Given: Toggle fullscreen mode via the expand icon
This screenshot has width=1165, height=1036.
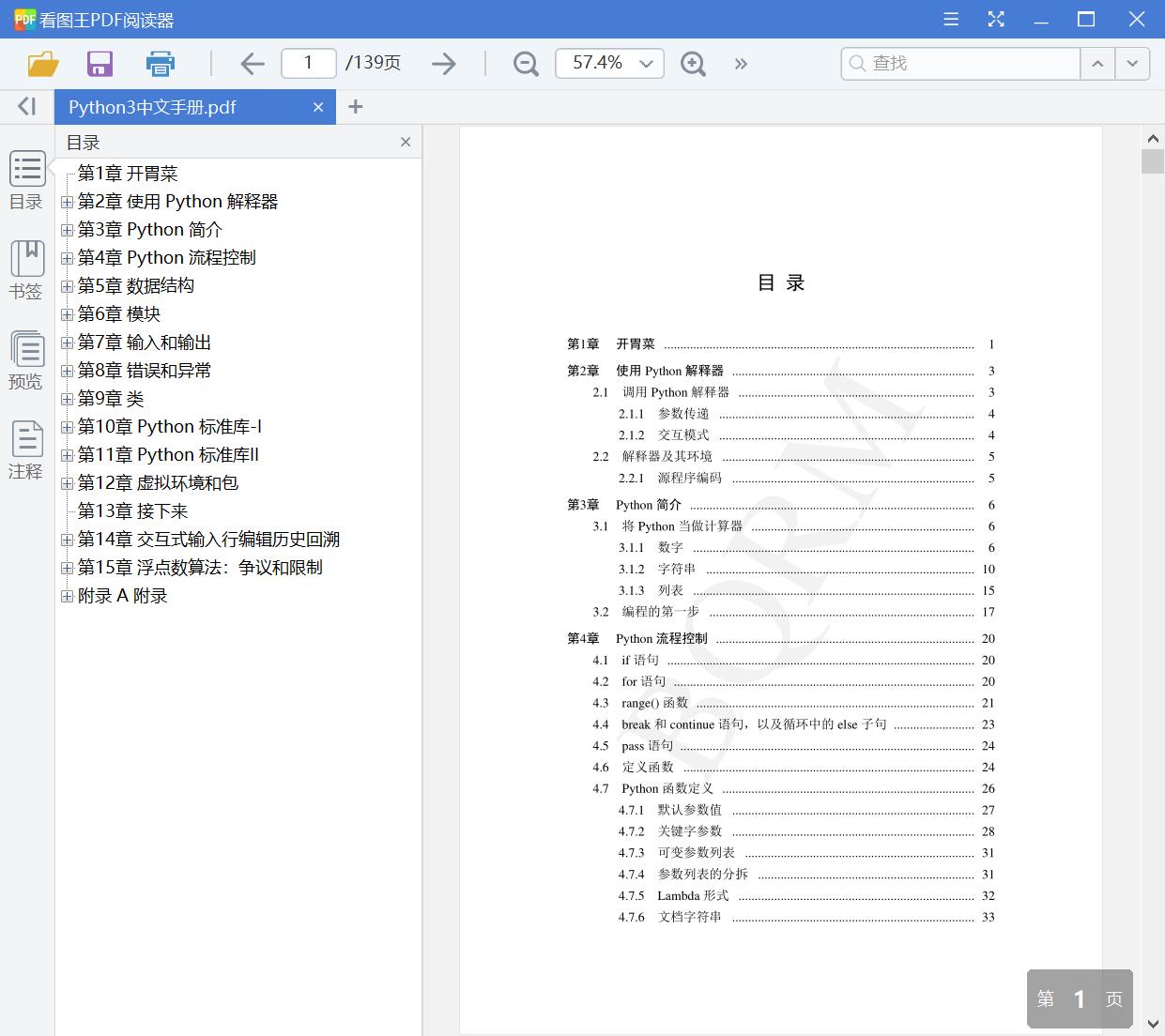Looking at the screenshot, I should click(996, 19).
